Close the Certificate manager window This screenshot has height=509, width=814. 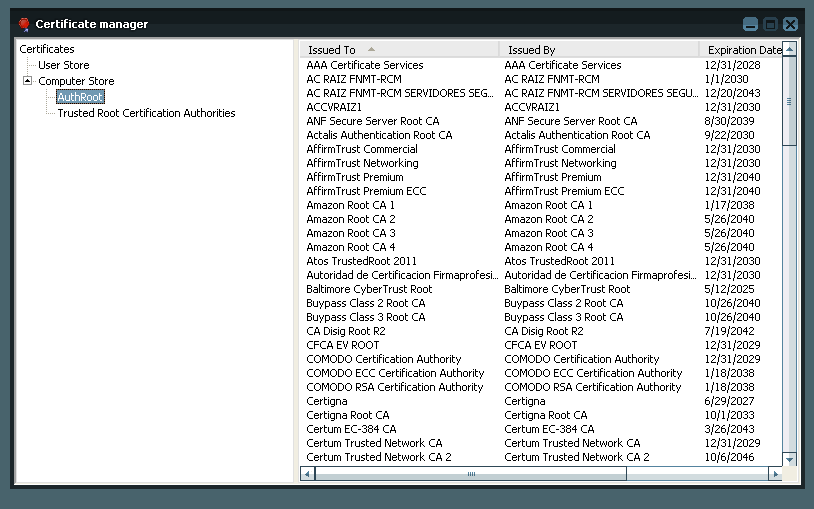point(790,24)
